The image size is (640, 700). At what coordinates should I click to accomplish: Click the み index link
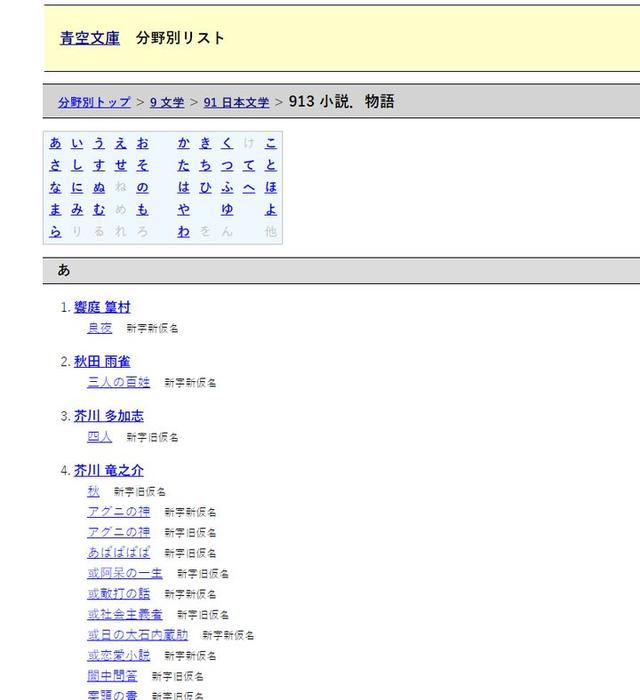click(77, 209)
